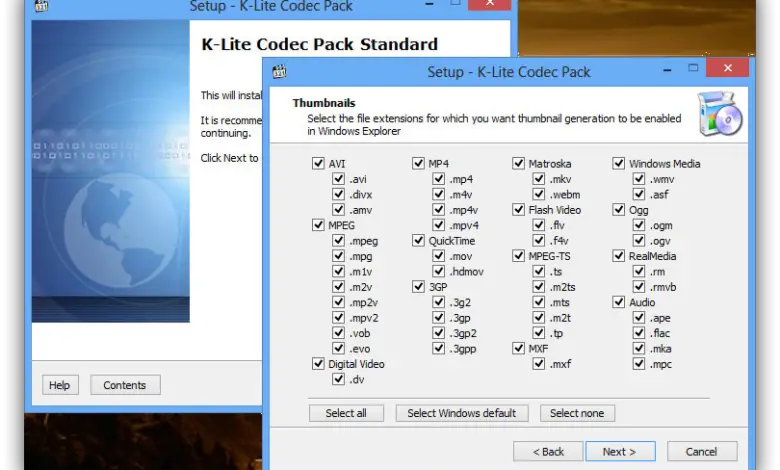Uncheck the .rmvb extension
The width and height of the screenshot is (780, 470).
tap(639, 286)
